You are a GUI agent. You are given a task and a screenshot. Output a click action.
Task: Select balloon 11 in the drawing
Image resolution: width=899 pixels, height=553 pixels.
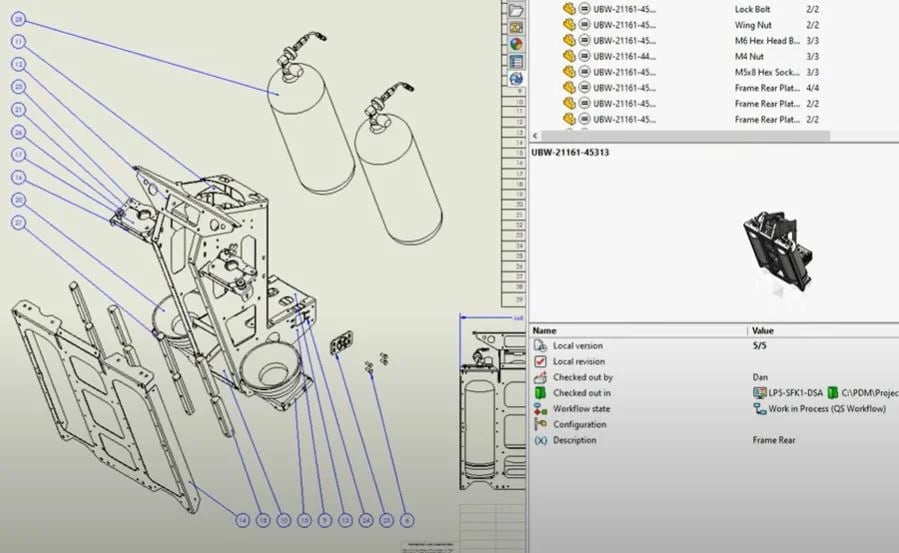[x=18, y=42]
